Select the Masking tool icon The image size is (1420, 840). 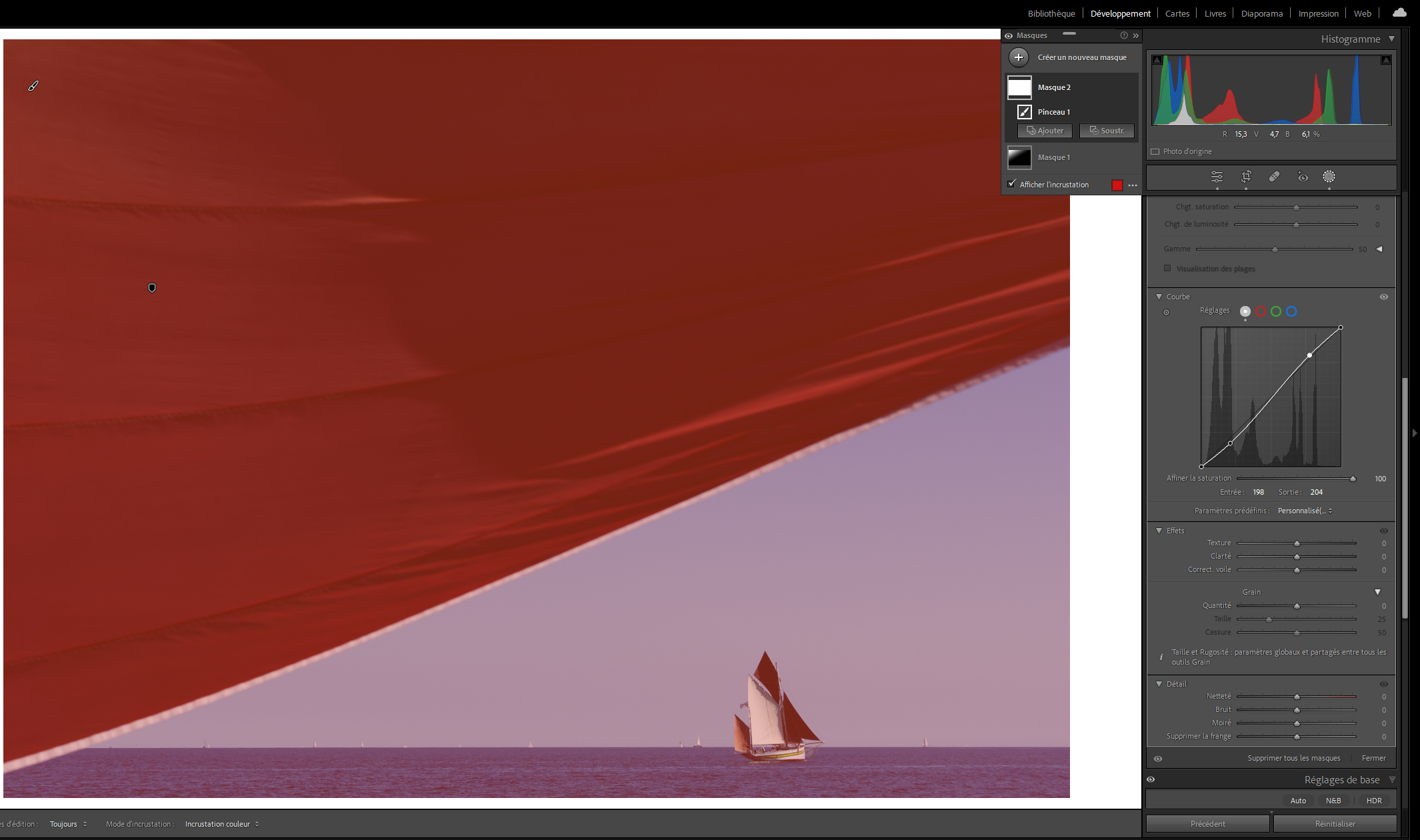[1329, 177]
